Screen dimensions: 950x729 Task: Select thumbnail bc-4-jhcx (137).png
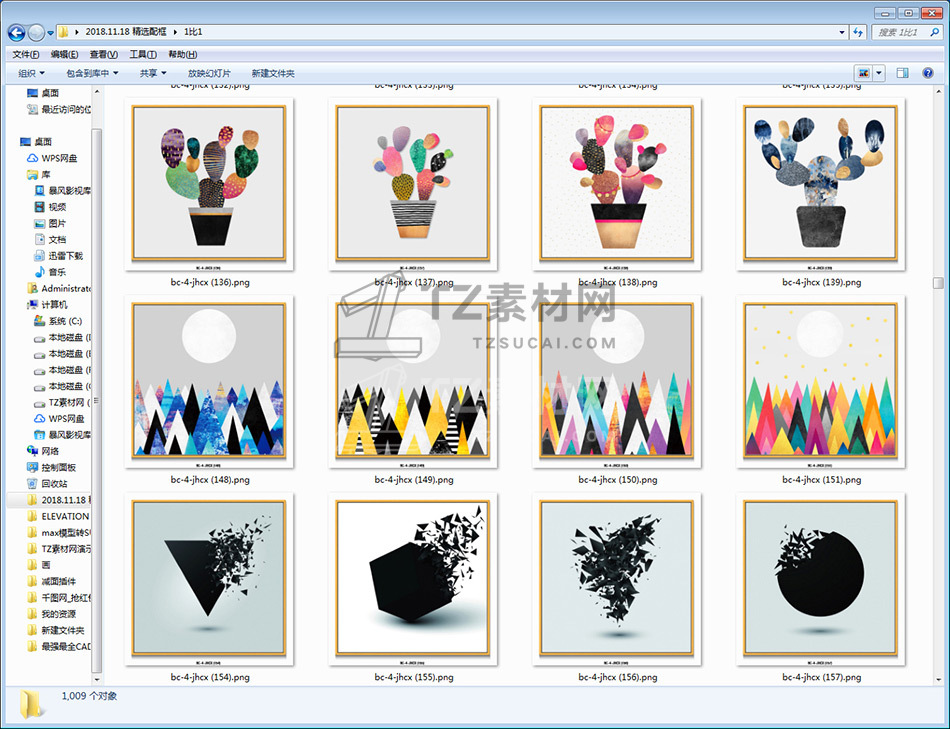pyautogui.click(x=413, y=184)
